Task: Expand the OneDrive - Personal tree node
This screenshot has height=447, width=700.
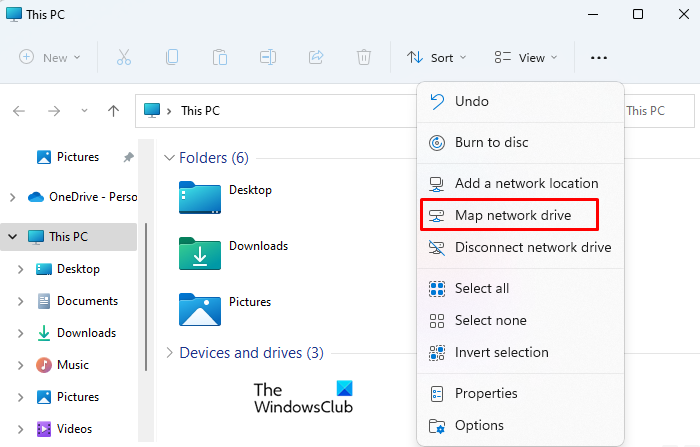Action: click(12, 197)
